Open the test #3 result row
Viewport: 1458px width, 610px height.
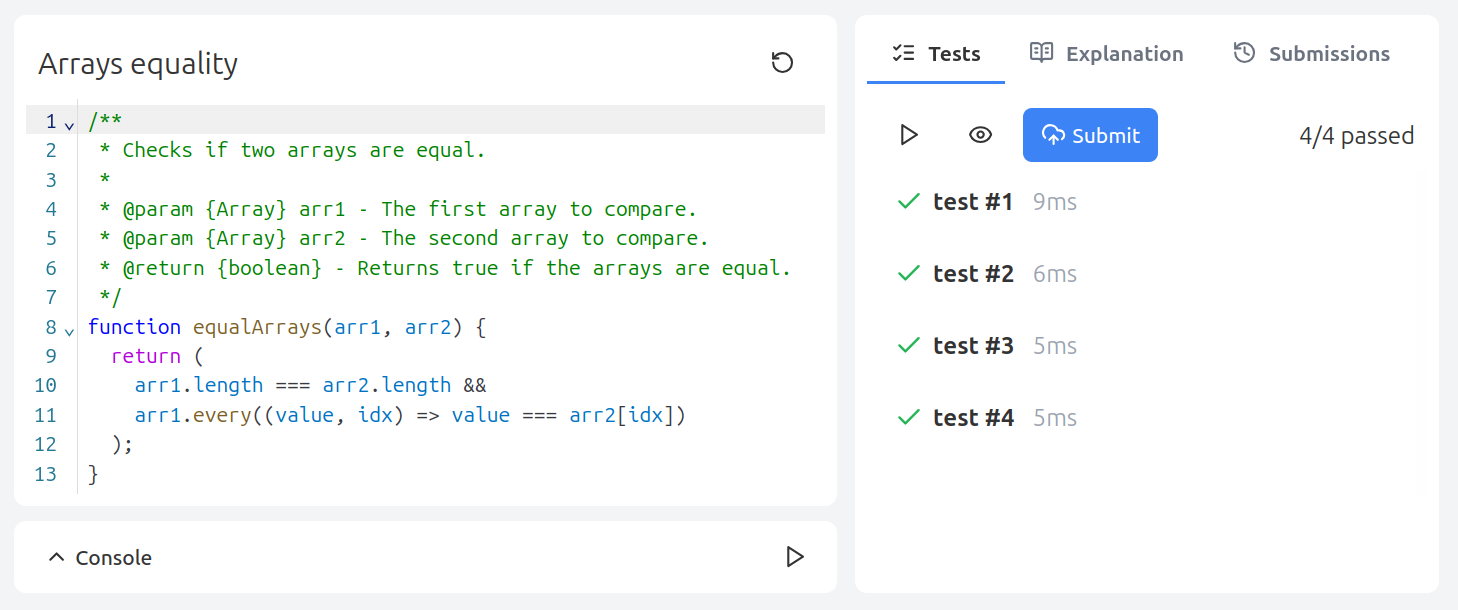pyautogui.click(x=1146, y=346)
